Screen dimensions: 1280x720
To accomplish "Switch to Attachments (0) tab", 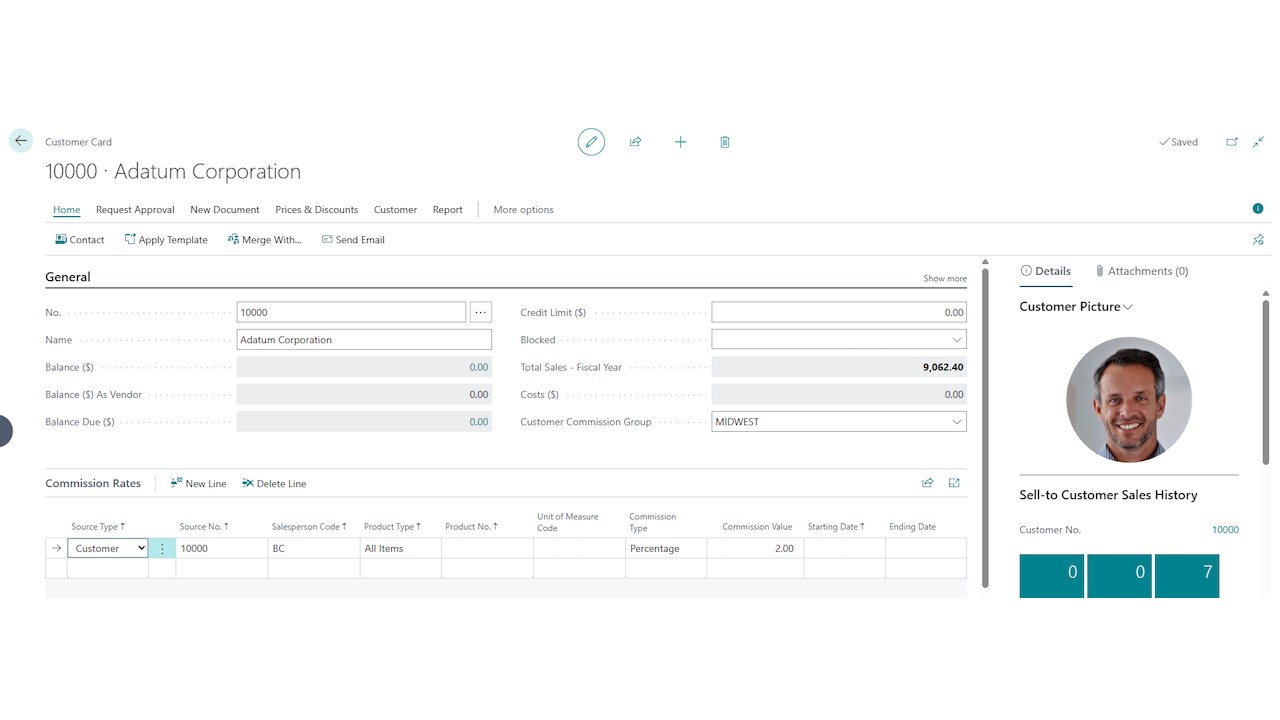I will tap(1141, 271).
